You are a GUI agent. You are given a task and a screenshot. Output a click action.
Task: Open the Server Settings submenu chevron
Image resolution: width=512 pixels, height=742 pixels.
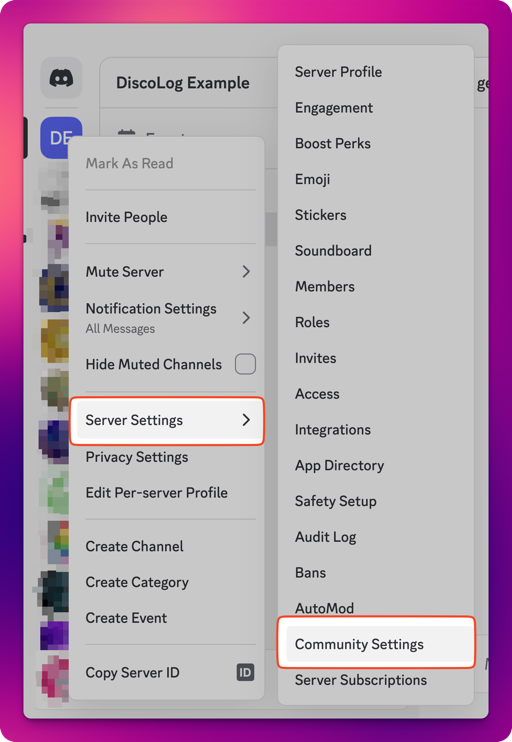click(x=246, y=420)
